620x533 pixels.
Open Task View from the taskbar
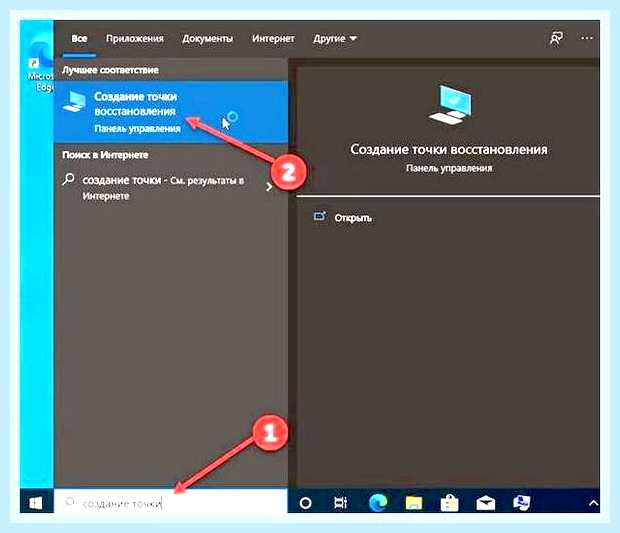pyautogui.click(x=340, y=503)
